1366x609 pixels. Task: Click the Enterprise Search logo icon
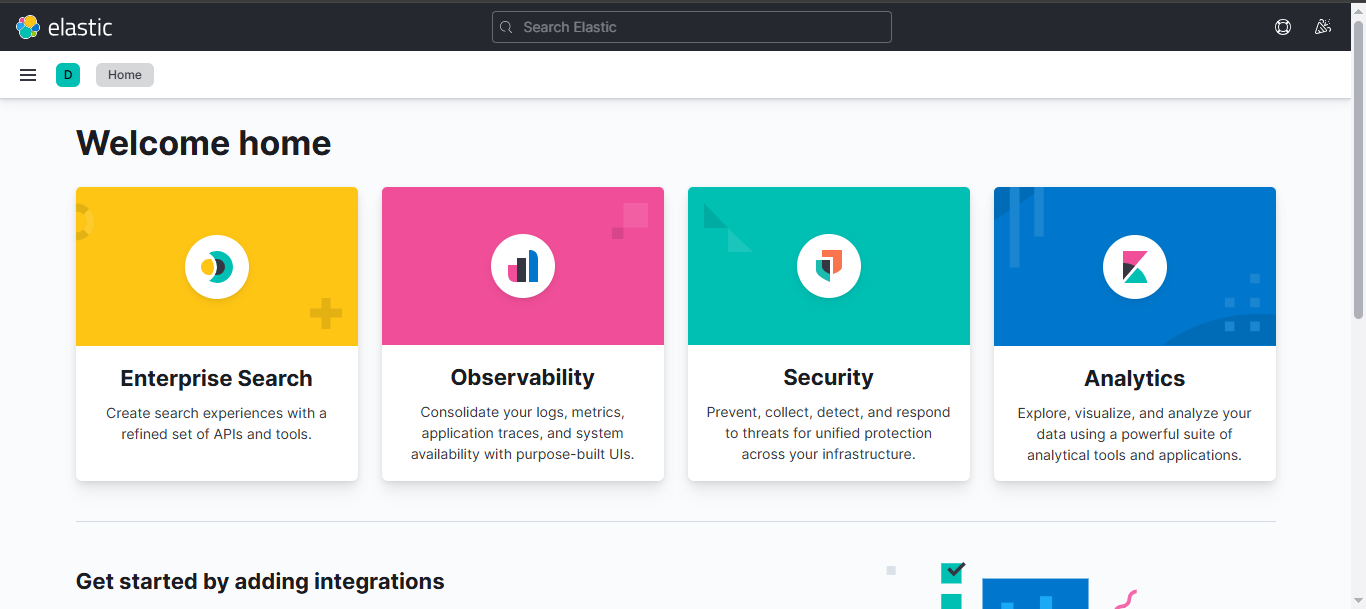(217, 267)
